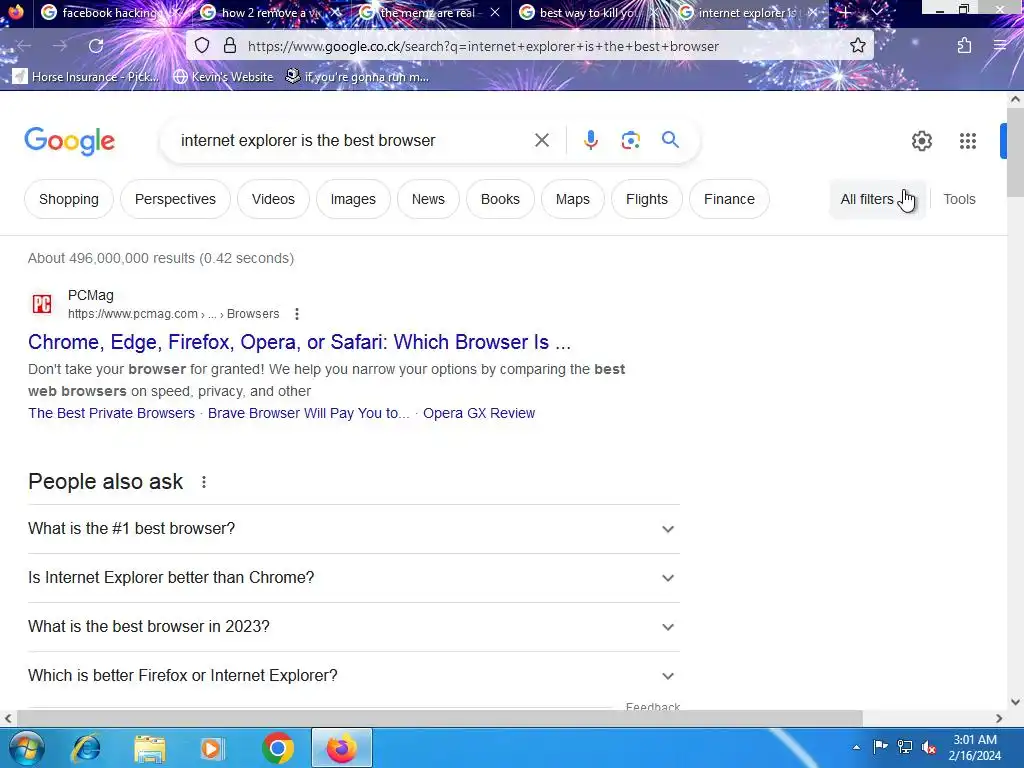Switch to Finance results
The height and width of the screenshot is (768, 1024).
click(729, 199)
